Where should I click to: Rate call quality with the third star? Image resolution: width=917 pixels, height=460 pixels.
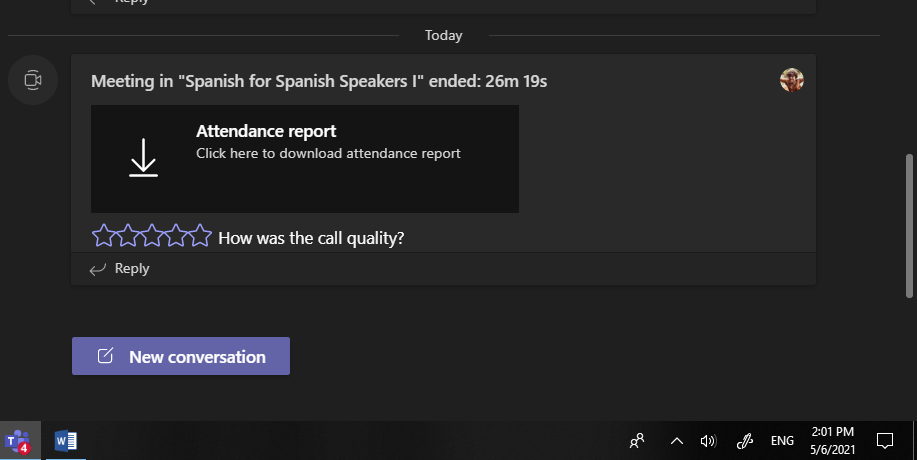(x=152, y=237)
